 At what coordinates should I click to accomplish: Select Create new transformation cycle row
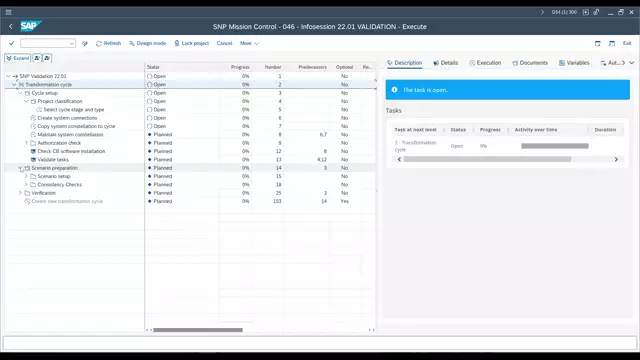point(67,201)
